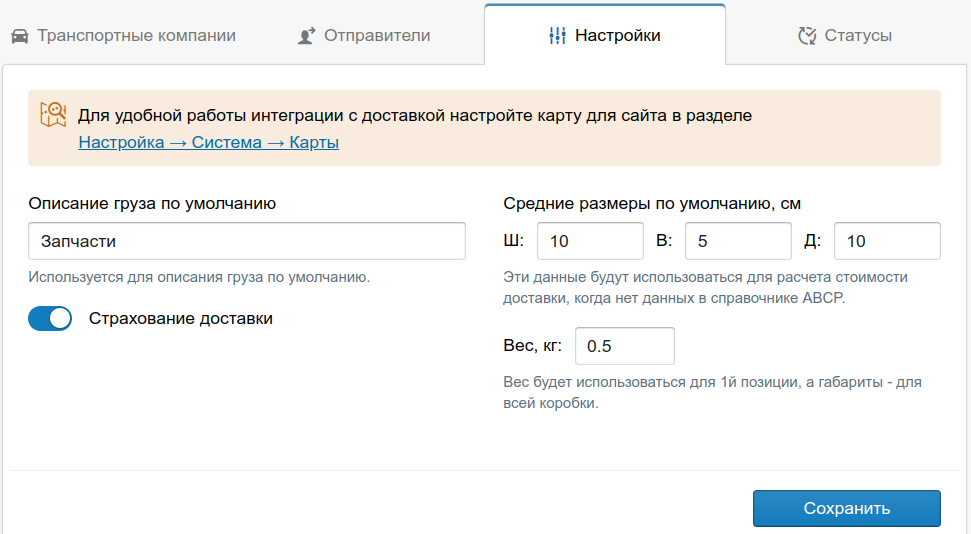Screen dimensions: 971x534
Task: Click the heading Средние размеры по умолчанию, см
Action: click(x=652, y=204)
